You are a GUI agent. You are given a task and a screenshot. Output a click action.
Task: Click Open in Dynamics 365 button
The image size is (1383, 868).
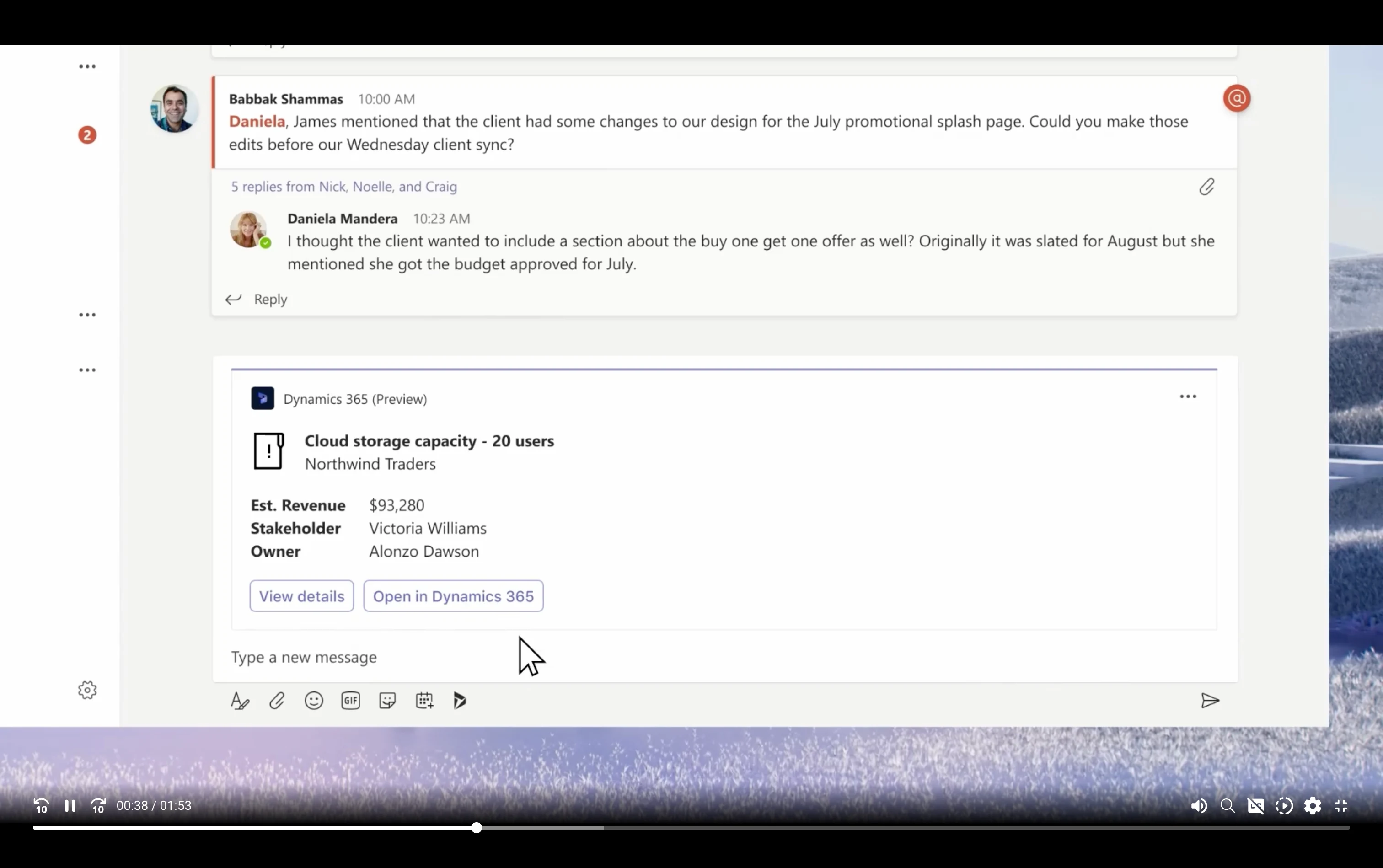[x=454, y=596]
